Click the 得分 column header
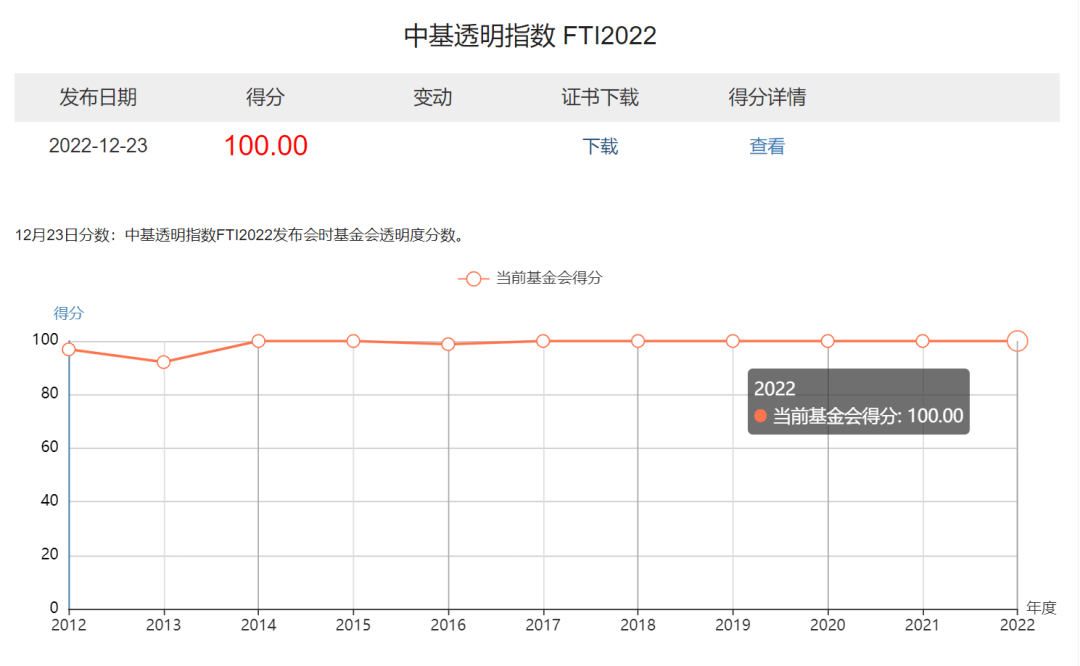The width and height of the screenshot is (1080, 666). [265, 97]
